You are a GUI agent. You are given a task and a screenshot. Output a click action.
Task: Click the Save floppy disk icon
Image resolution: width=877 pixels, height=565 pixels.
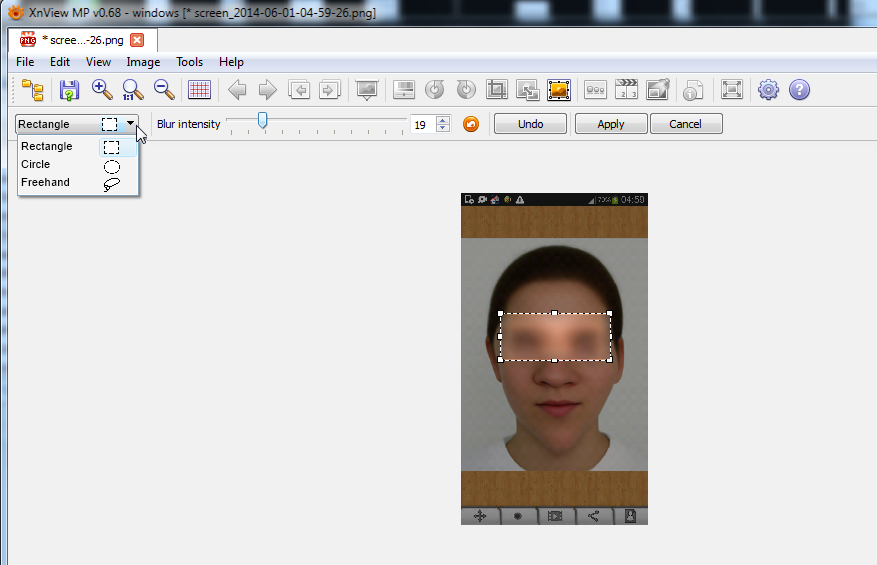pyautogui.click(x=69, y=90)
